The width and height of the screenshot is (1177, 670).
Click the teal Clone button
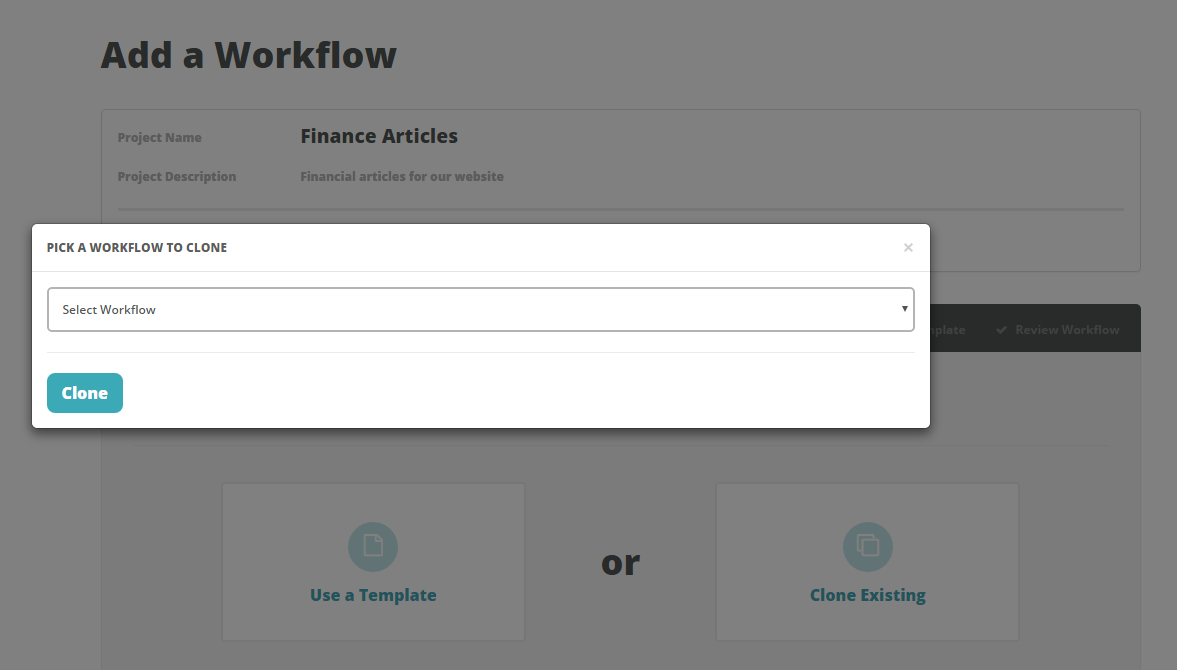click(85, 393)
